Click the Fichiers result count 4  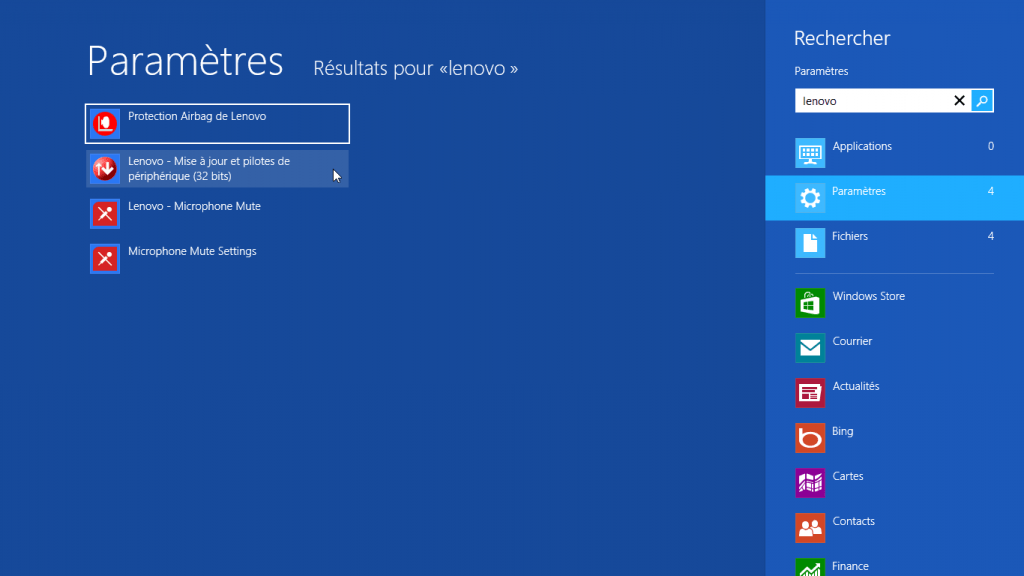pyautogui.click(x=991, y=236)
